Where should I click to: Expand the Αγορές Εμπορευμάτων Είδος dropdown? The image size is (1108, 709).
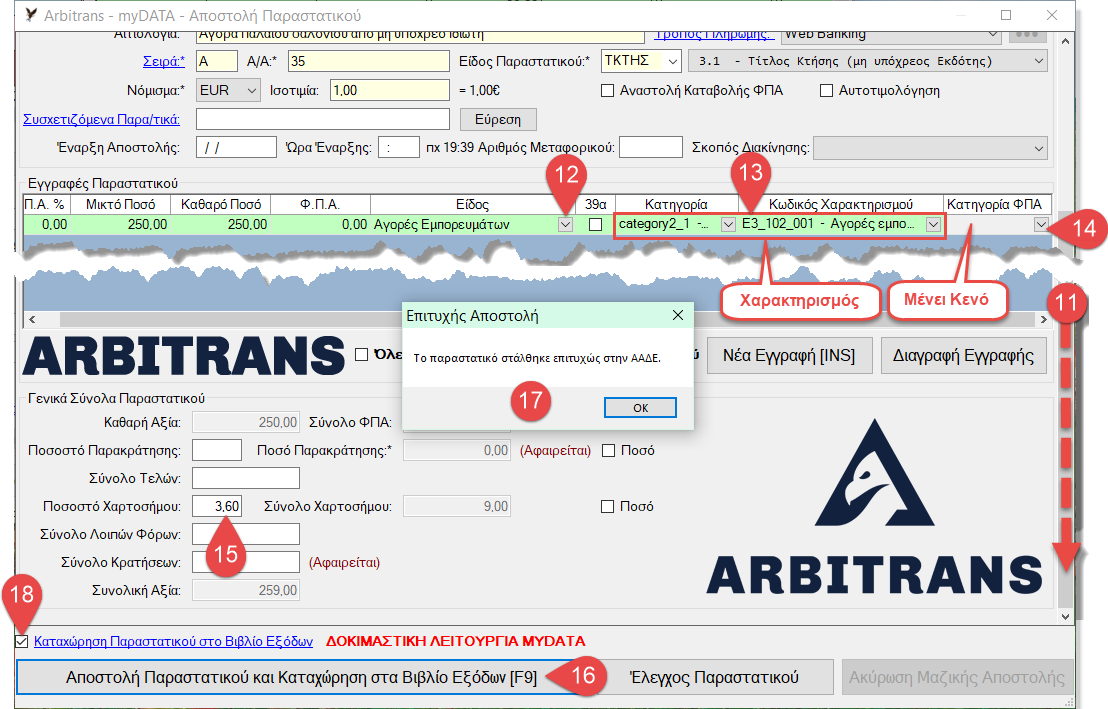coord(565,224)
